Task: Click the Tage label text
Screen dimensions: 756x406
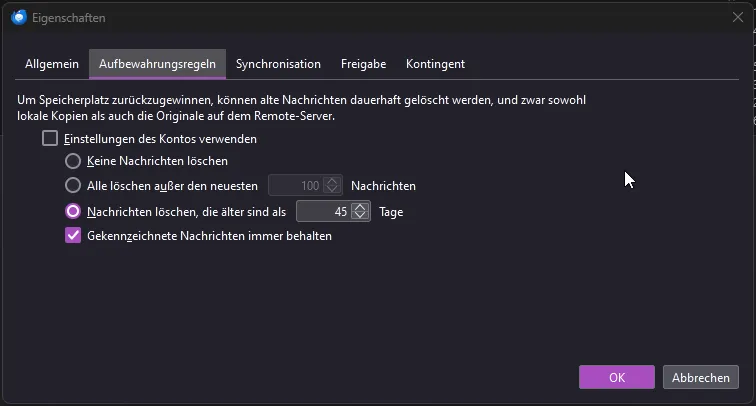Action: [x=391, y=212]
